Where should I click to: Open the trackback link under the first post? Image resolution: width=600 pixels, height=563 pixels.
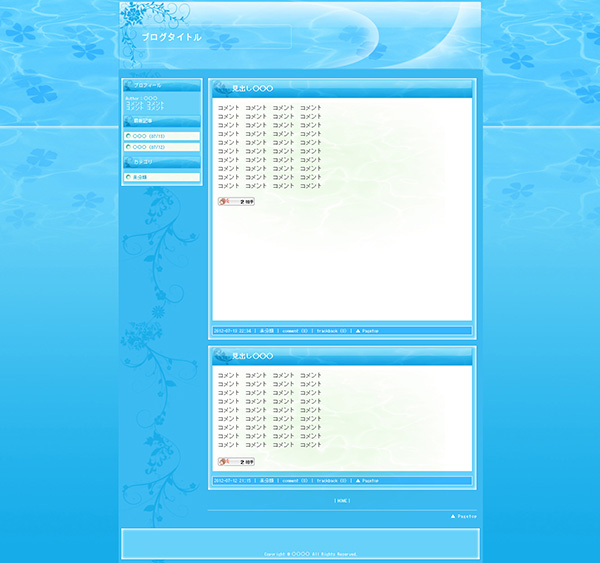click(x=331, y=330)
